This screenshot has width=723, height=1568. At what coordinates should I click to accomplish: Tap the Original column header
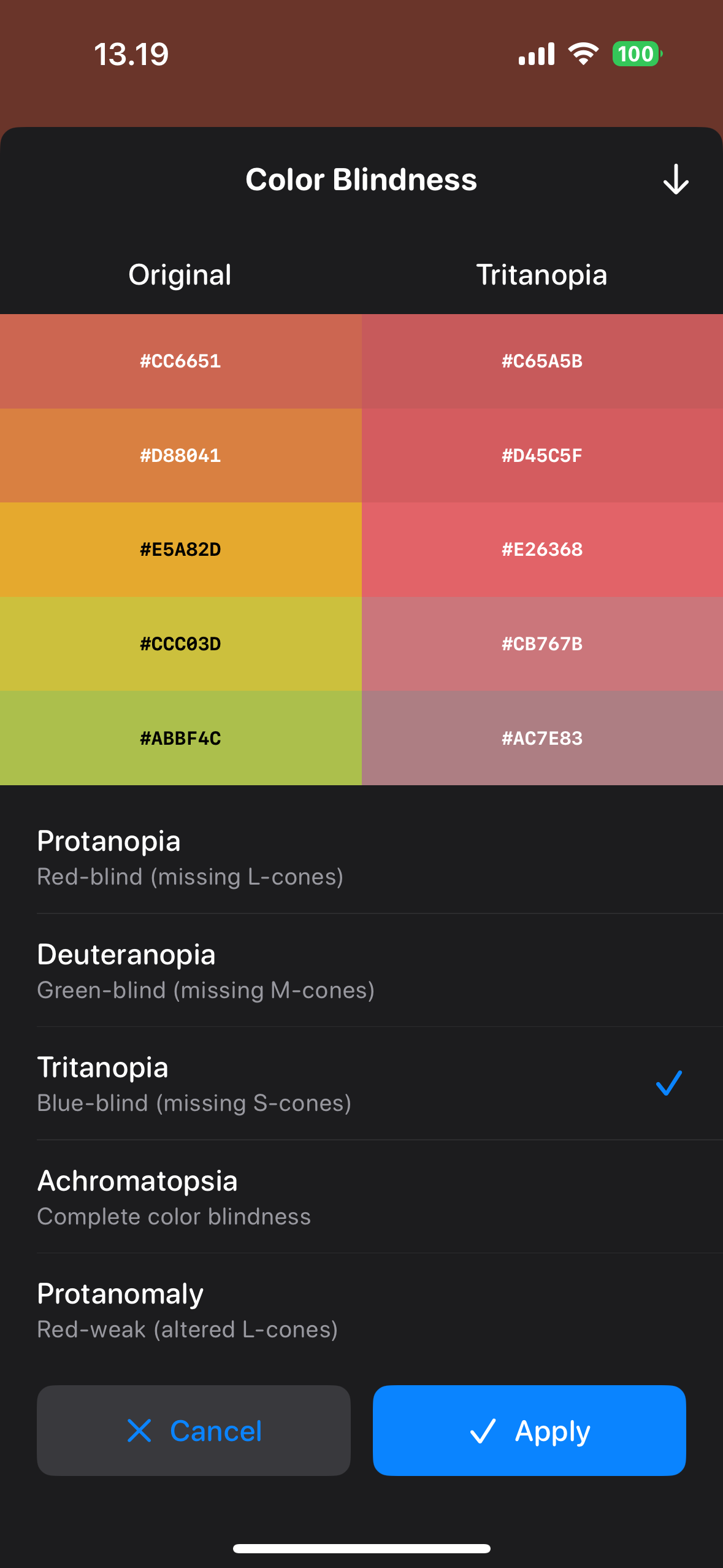coord(180,275)
